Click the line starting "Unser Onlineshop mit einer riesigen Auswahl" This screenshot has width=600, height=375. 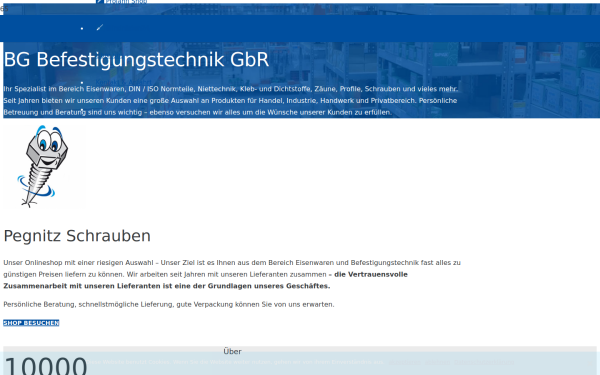(232, 262)
